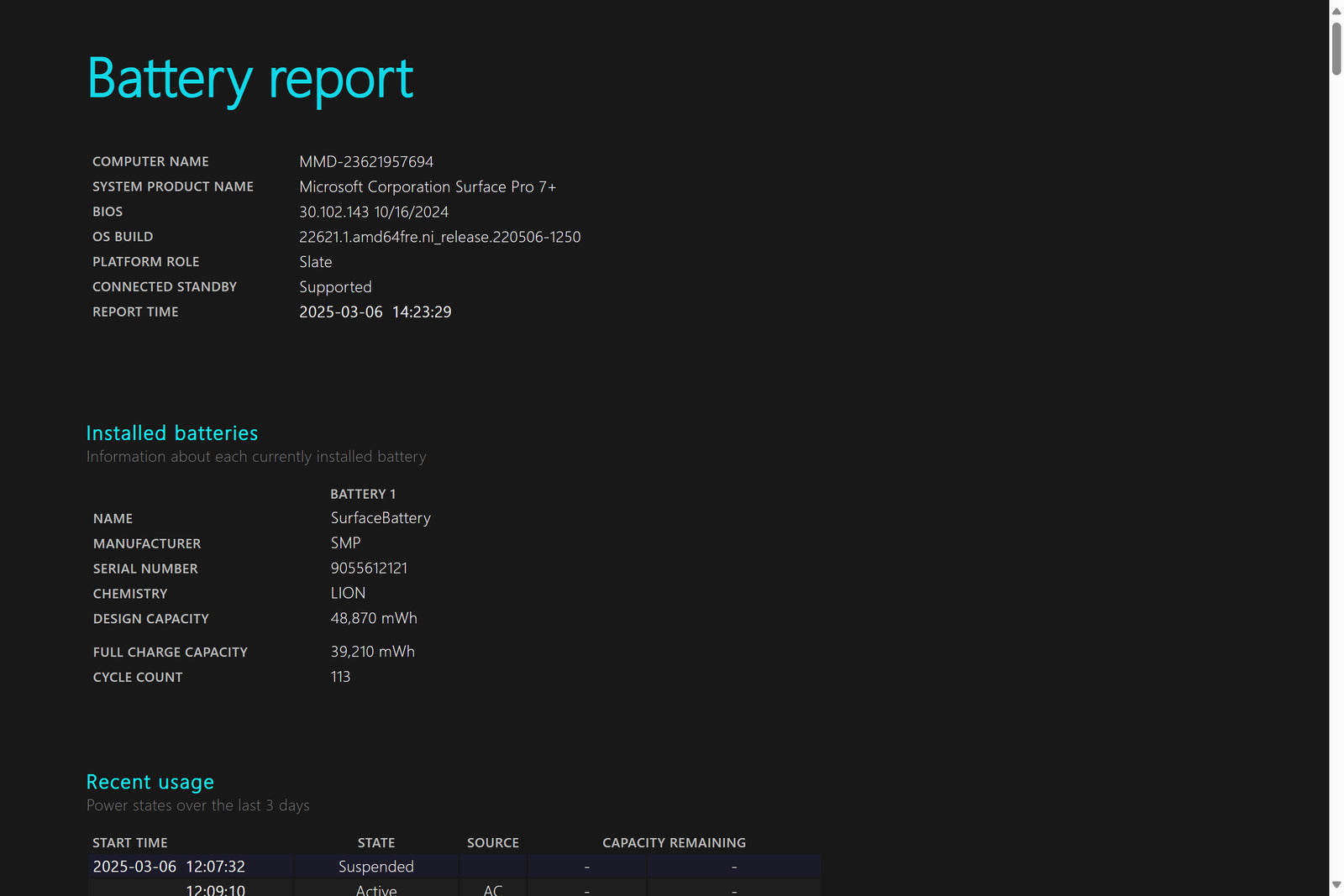
Task: Click the SERIAL NUMBER label
Action: point(145,569)
